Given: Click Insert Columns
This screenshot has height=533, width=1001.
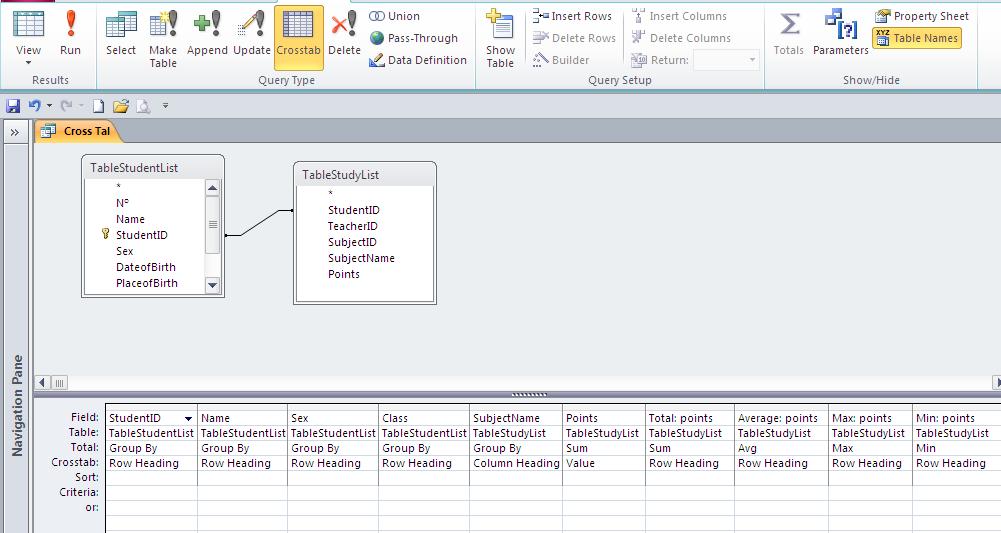Looking at the screenshot, I should (679, 16).
